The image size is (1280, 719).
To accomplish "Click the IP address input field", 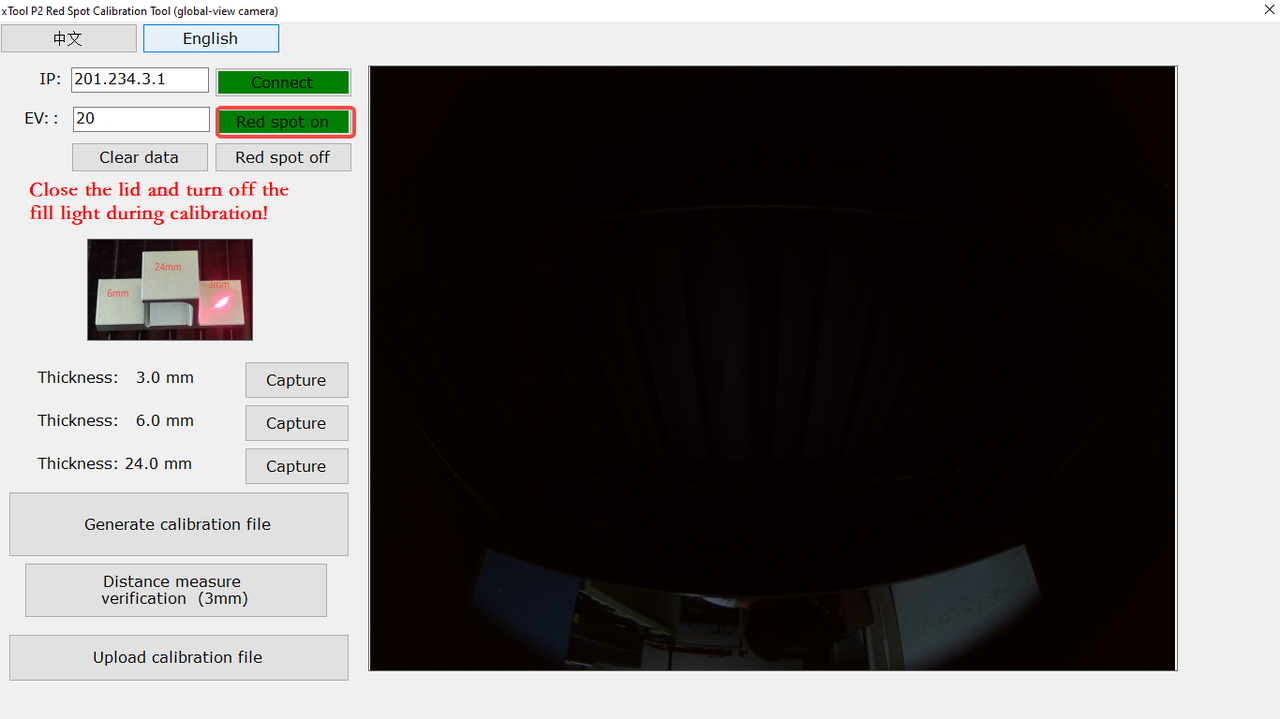I will [x=140, y=80].
